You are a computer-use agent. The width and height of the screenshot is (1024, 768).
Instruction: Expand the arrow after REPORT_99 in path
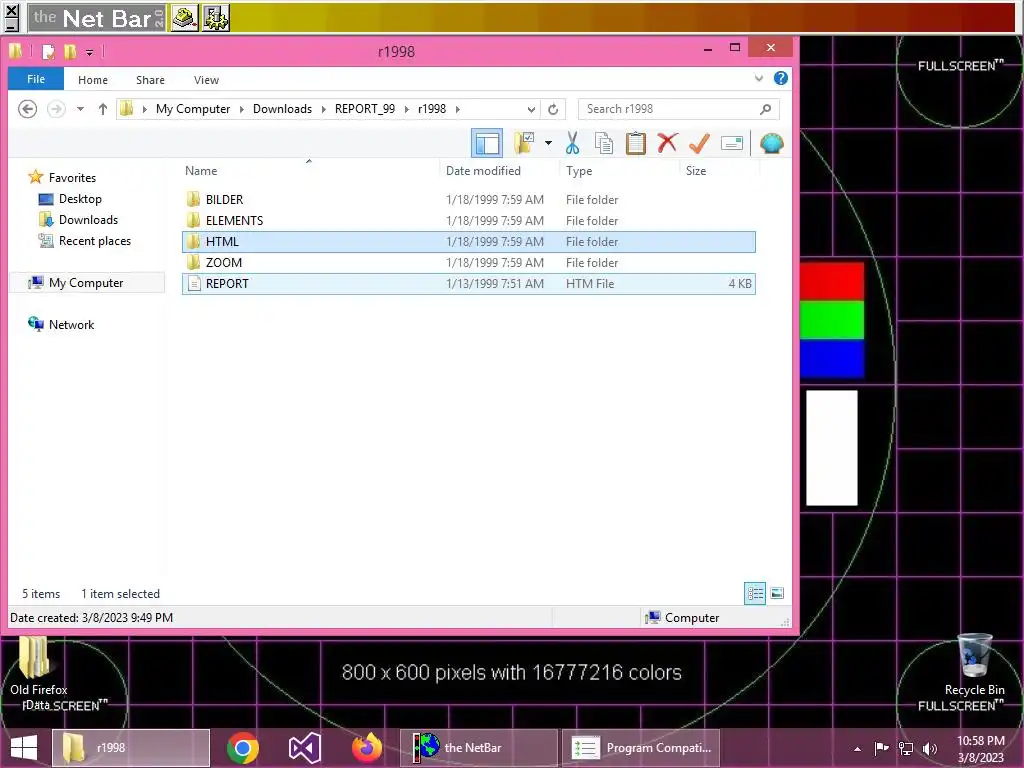pos(407,109)
